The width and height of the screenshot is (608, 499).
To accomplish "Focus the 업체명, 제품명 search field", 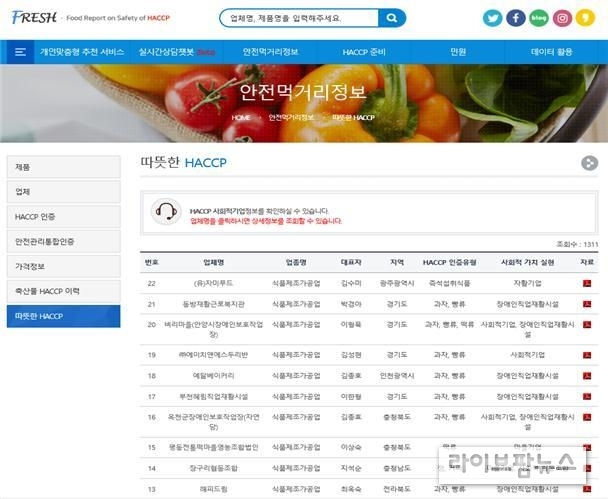I will pos(299,18).
